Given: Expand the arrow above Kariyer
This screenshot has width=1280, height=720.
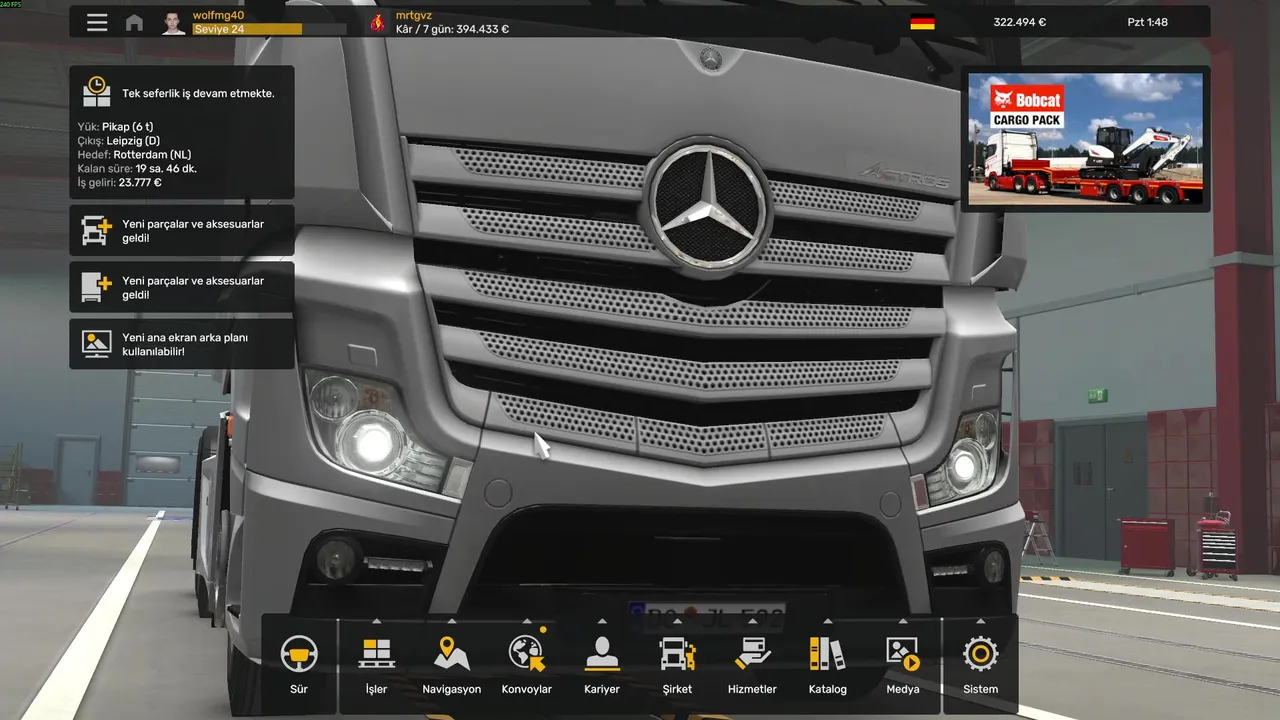Looking at the screenshot, I should coord(602,621).
